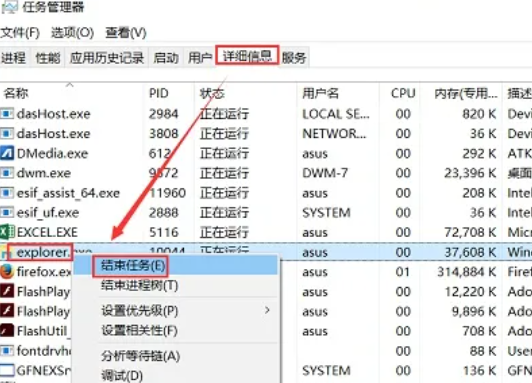
Task: Click memory value 37,608 K
Action: coord(470,252)
